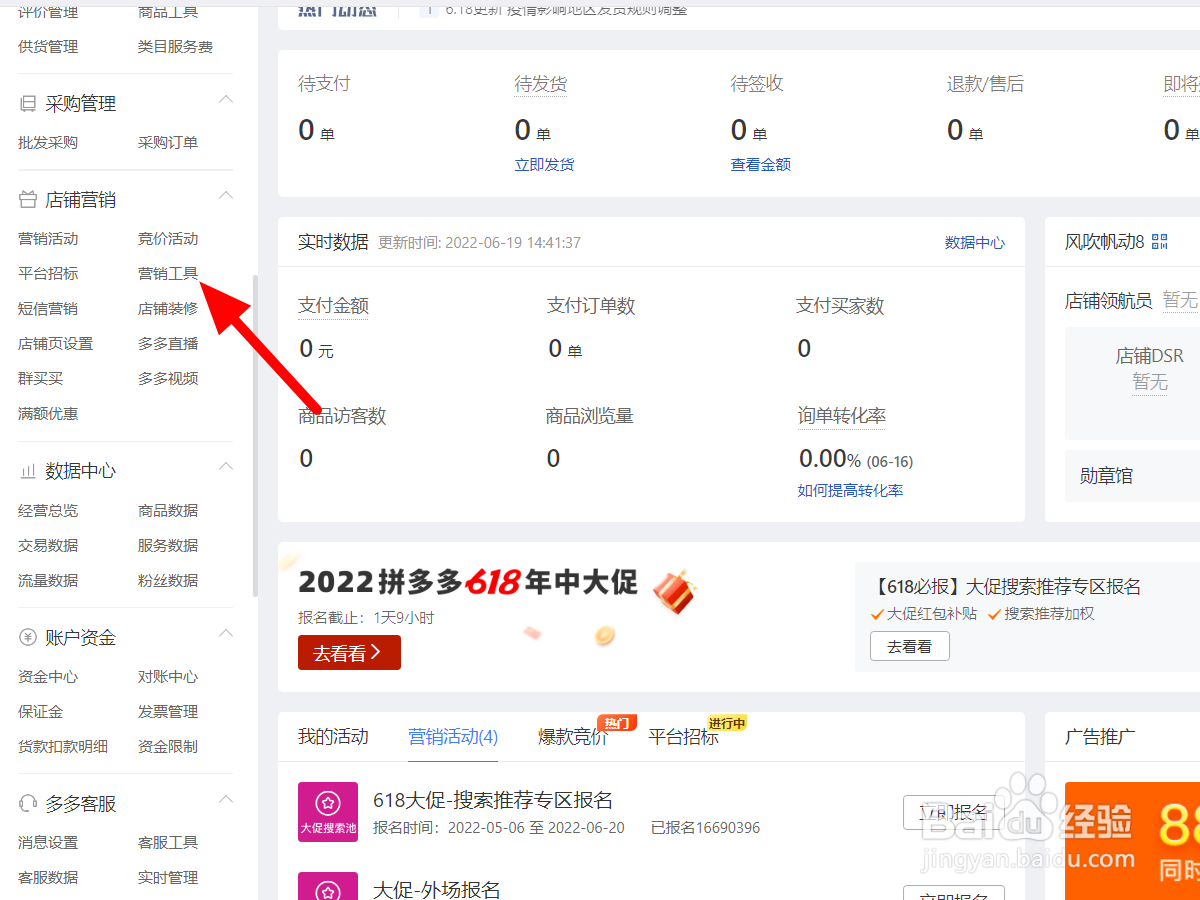Collapse the 账户资金 section chevron

click(x=226, y=634)
